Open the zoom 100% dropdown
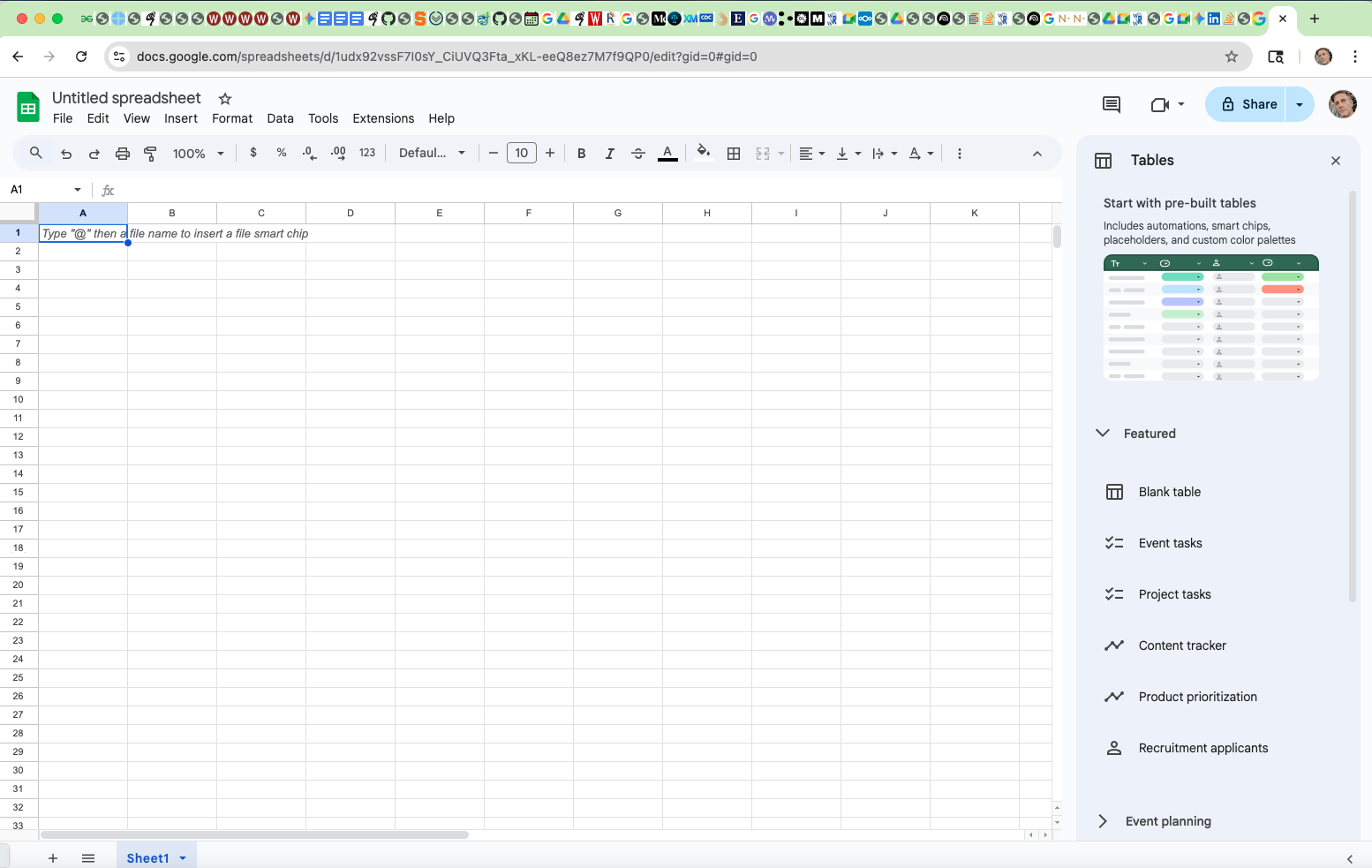The height and width of the screenshot is (868, 1372). pyautogui.click(x=198, y=154)
